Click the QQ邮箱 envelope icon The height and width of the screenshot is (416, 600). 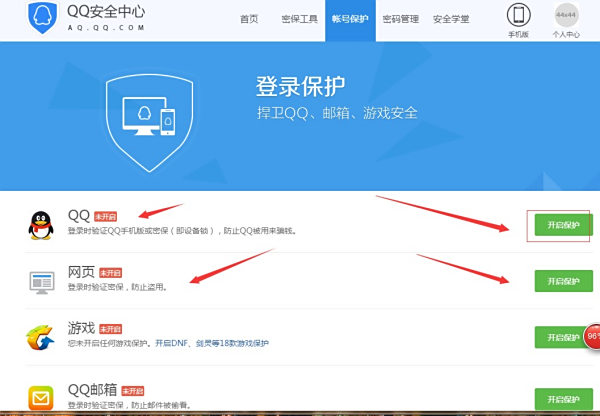click(x=41, y=398)
